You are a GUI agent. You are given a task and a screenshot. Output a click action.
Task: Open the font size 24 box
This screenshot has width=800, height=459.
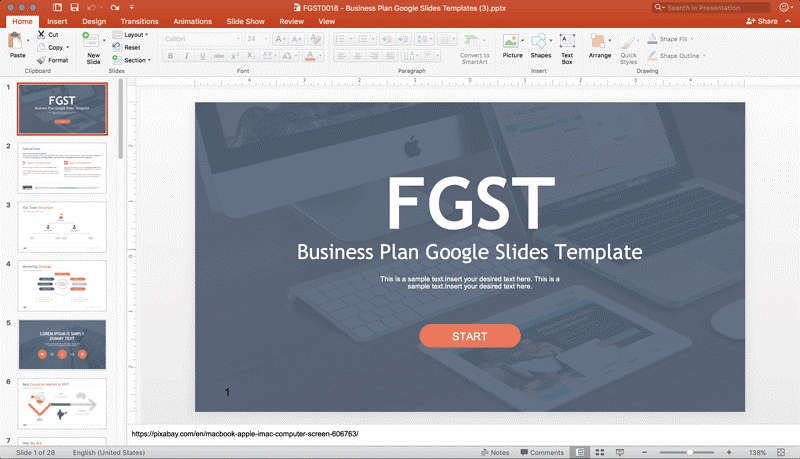[257, 39]
